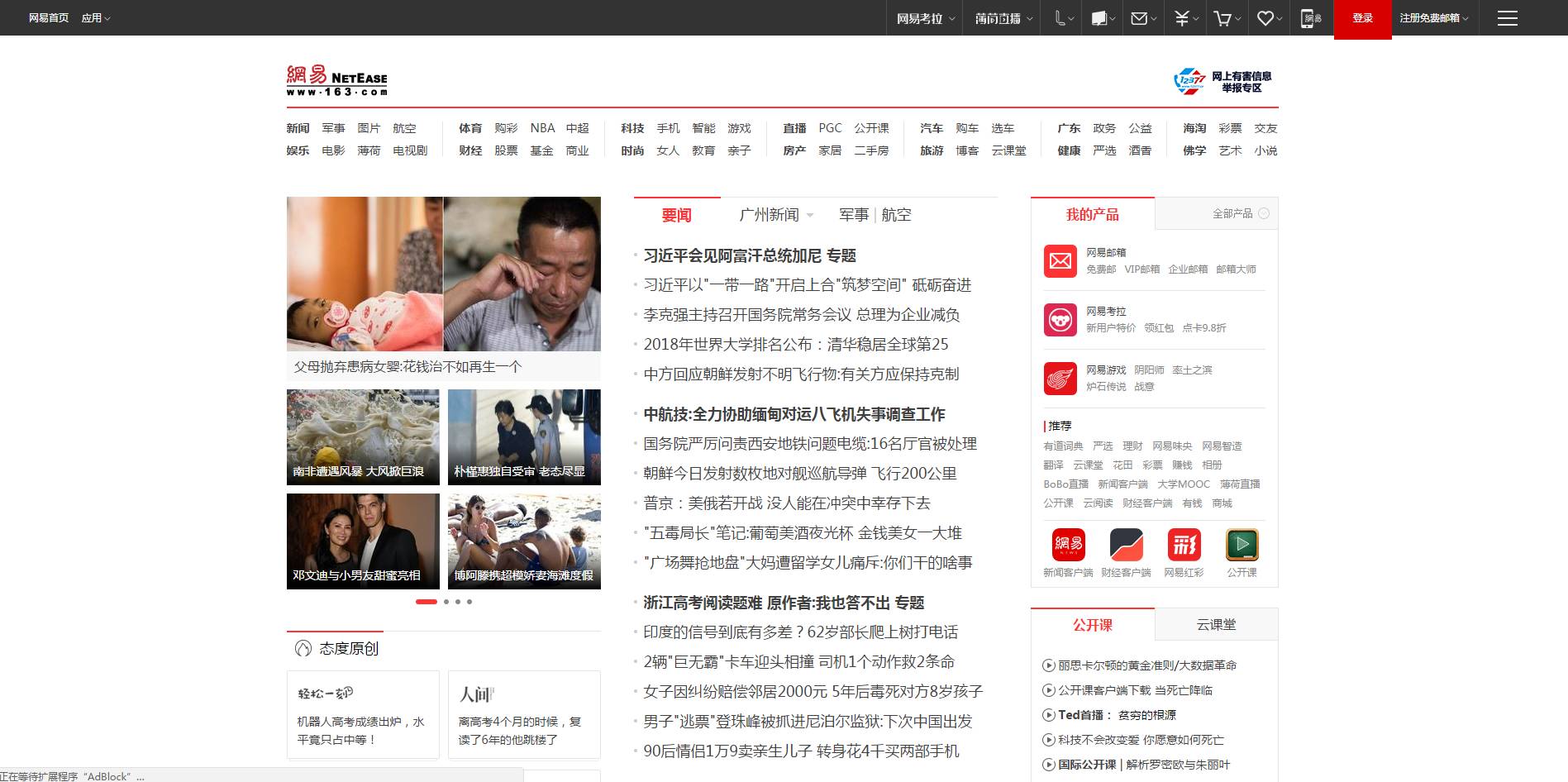
Task: Click the 网易邮箱 red envelope icon
Action: click(x=1060, y=260)
